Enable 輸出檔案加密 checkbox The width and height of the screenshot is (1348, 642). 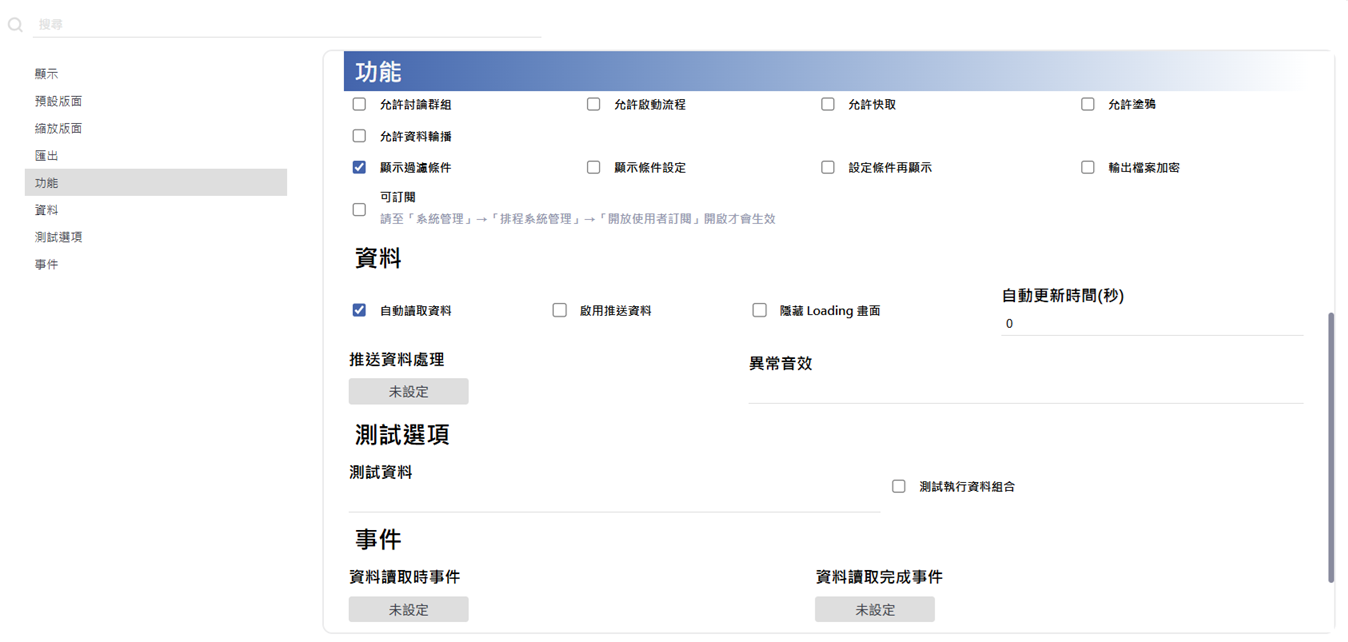pyautogui.click(x=1088, y=168)
